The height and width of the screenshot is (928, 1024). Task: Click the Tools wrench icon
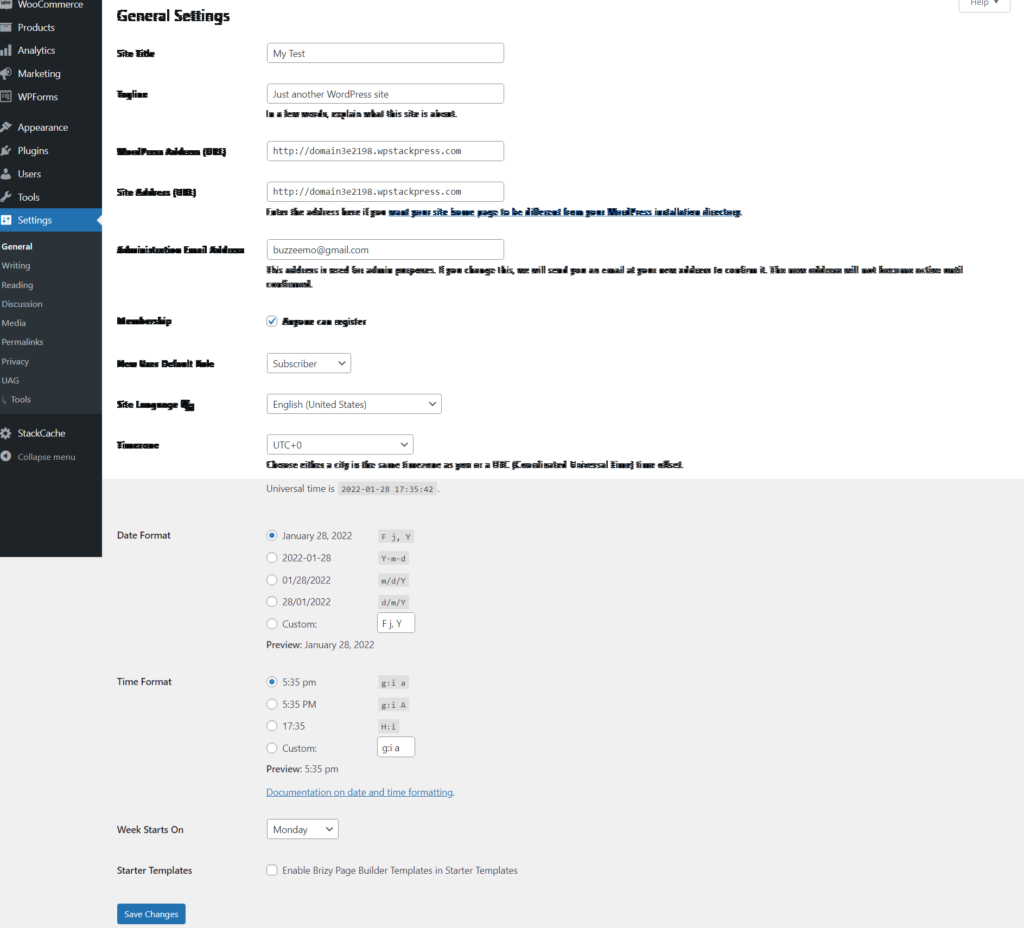[6, 197]
